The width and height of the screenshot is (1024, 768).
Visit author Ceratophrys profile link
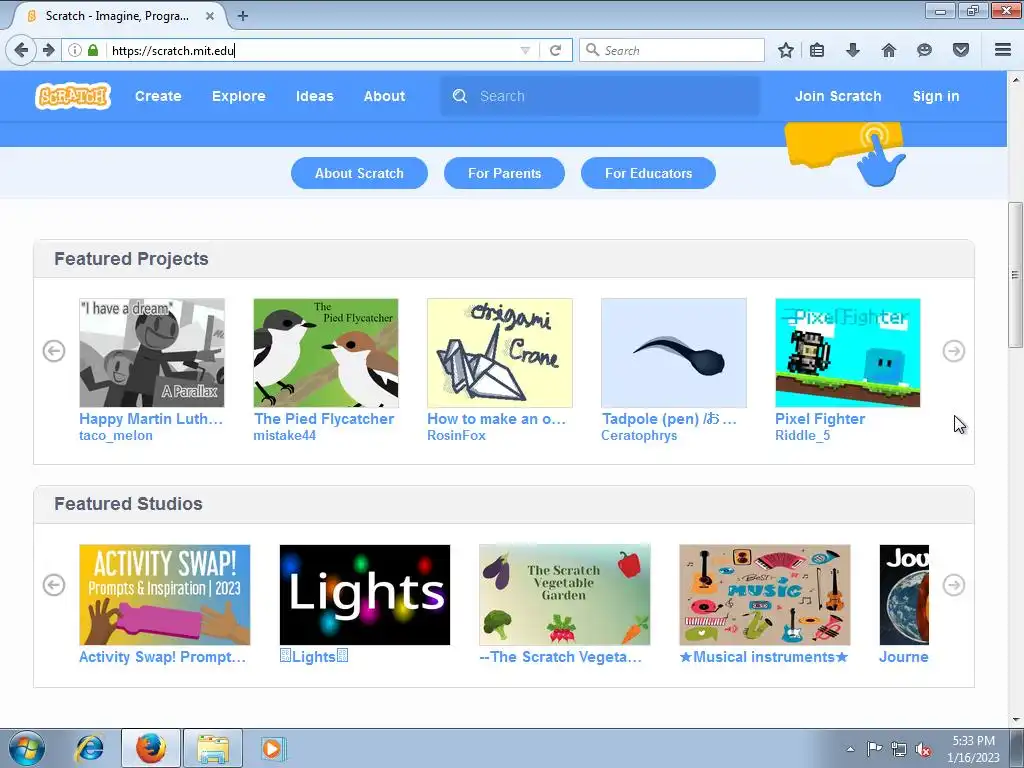[x=639, y=436]
